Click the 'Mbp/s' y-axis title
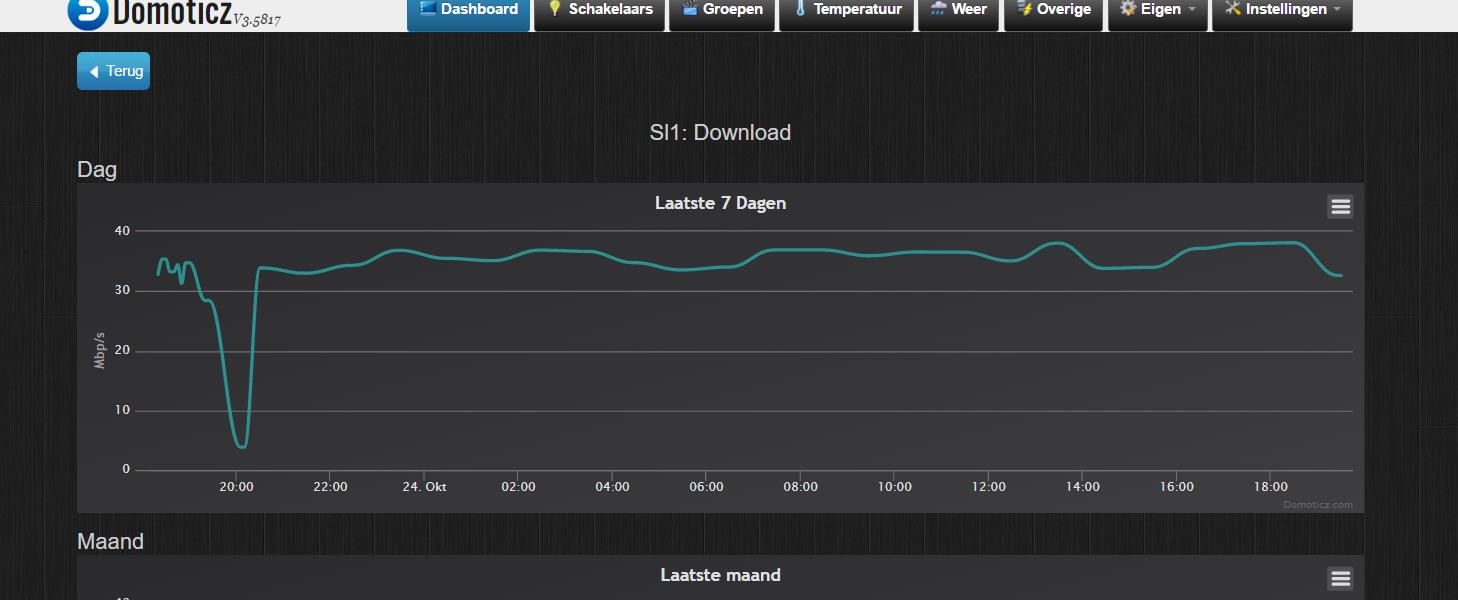1458x600 pixels. pyautogui.click(x=100, y=351)
